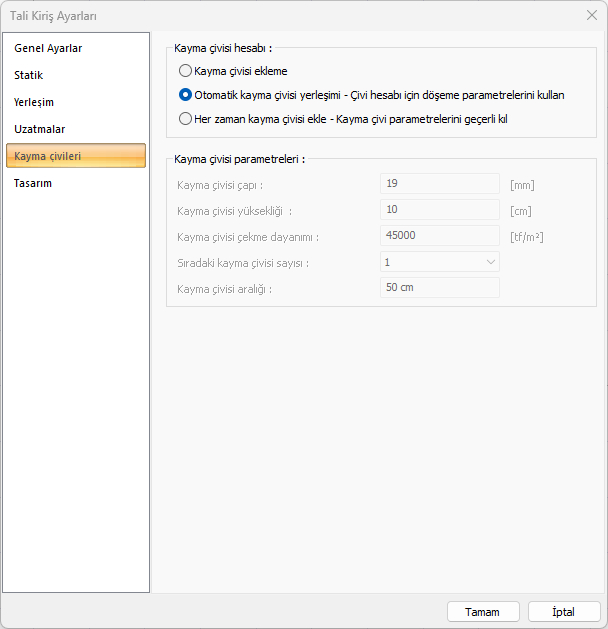This screenshot has height=629, width=608.
Task: Open the Uzatmalar settings page
Action: (x=40, y=129)
